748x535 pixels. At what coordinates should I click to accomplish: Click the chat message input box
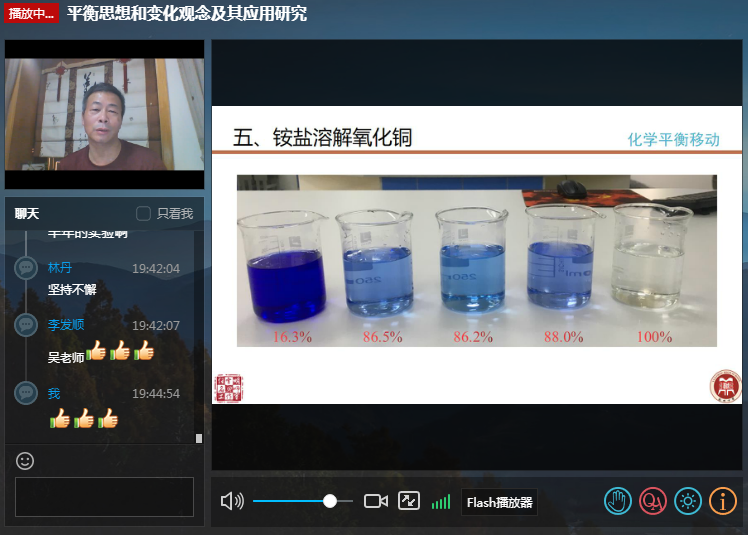[x=104, y=497]
